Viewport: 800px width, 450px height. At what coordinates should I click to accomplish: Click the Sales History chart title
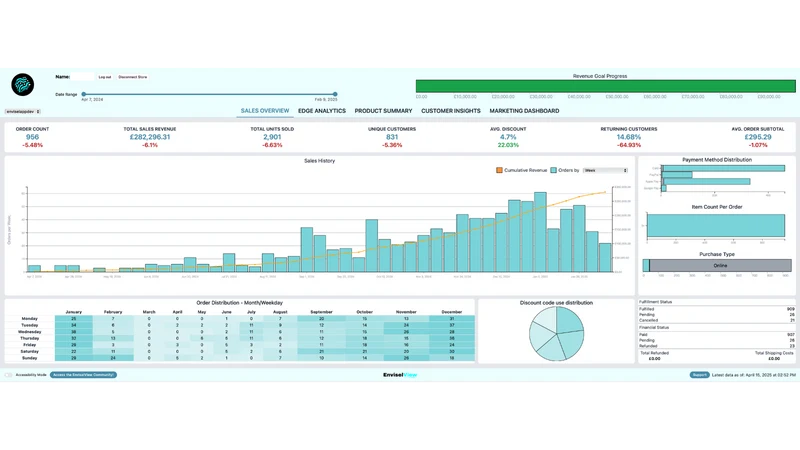tap(319, 161)
